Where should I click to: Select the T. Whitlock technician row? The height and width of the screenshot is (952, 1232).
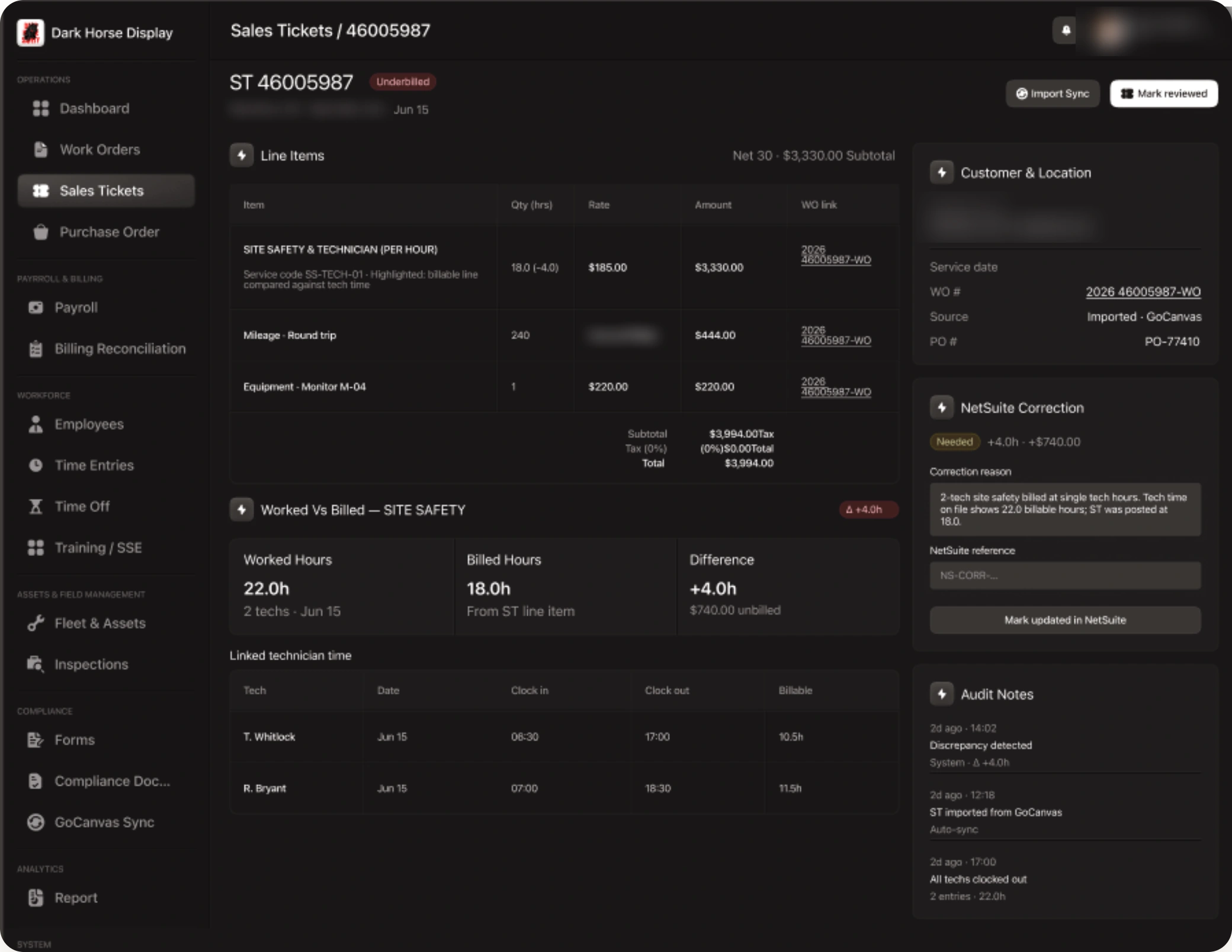[564, 737]
